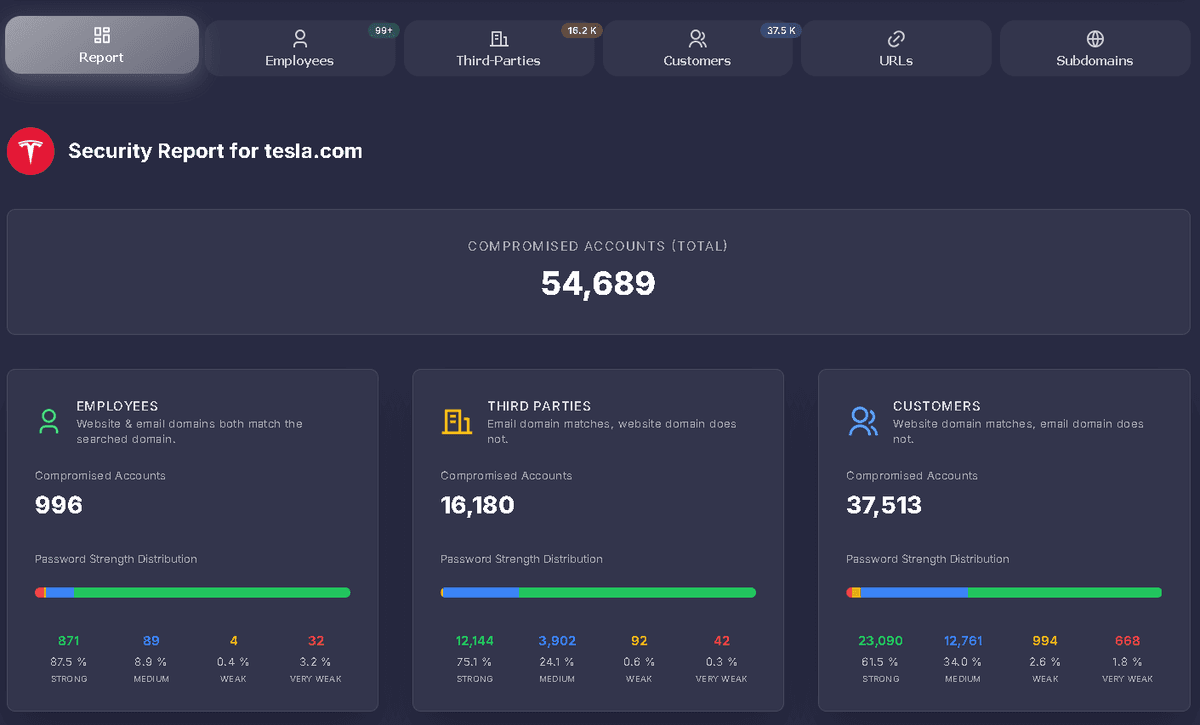Click the 75.1 % strong percentage
The width and height of the screenshot is (1200, 725).
(475, 662)
